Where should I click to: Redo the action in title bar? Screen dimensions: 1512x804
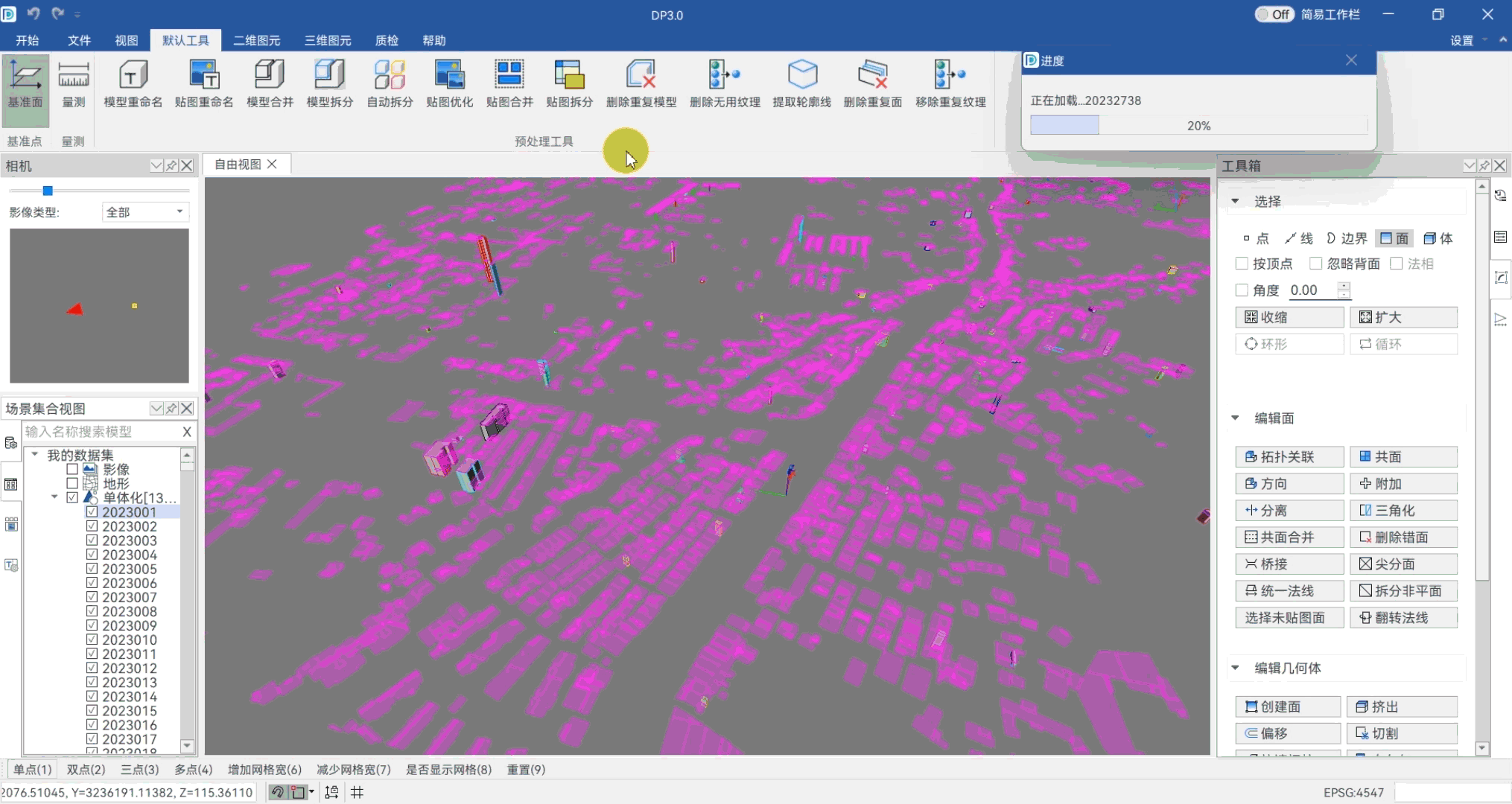pos(57,13)
